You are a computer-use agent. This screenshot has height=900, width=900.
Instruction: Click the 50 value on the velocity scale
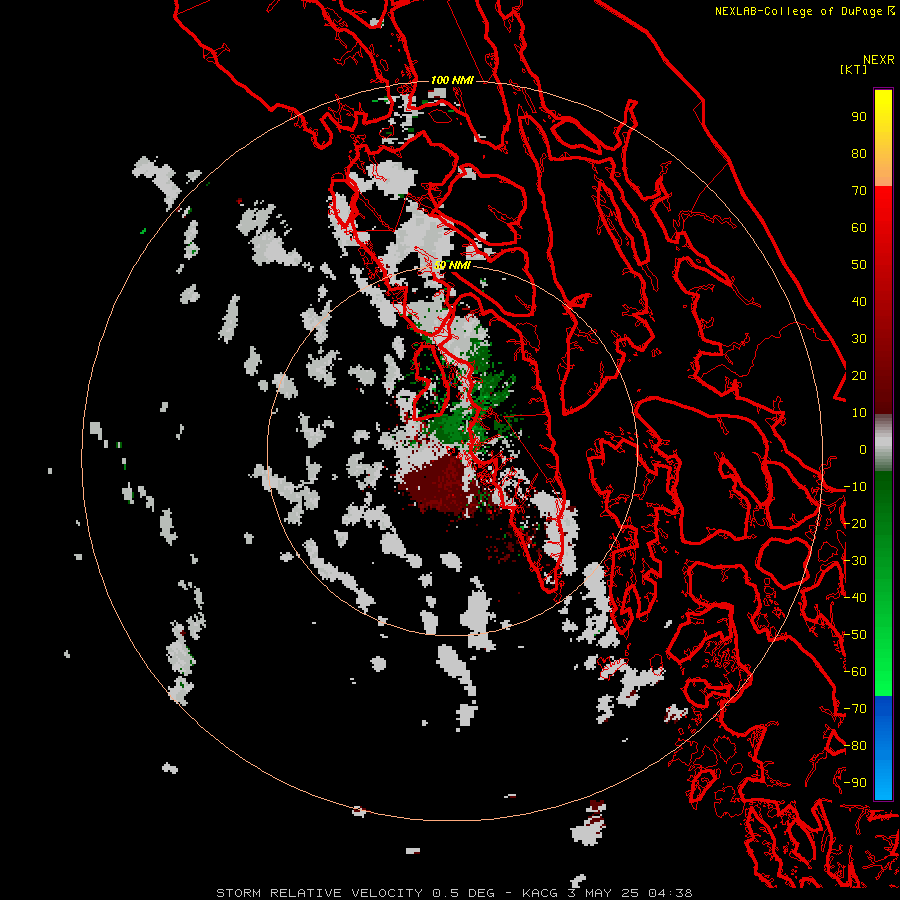click(859, 265)
